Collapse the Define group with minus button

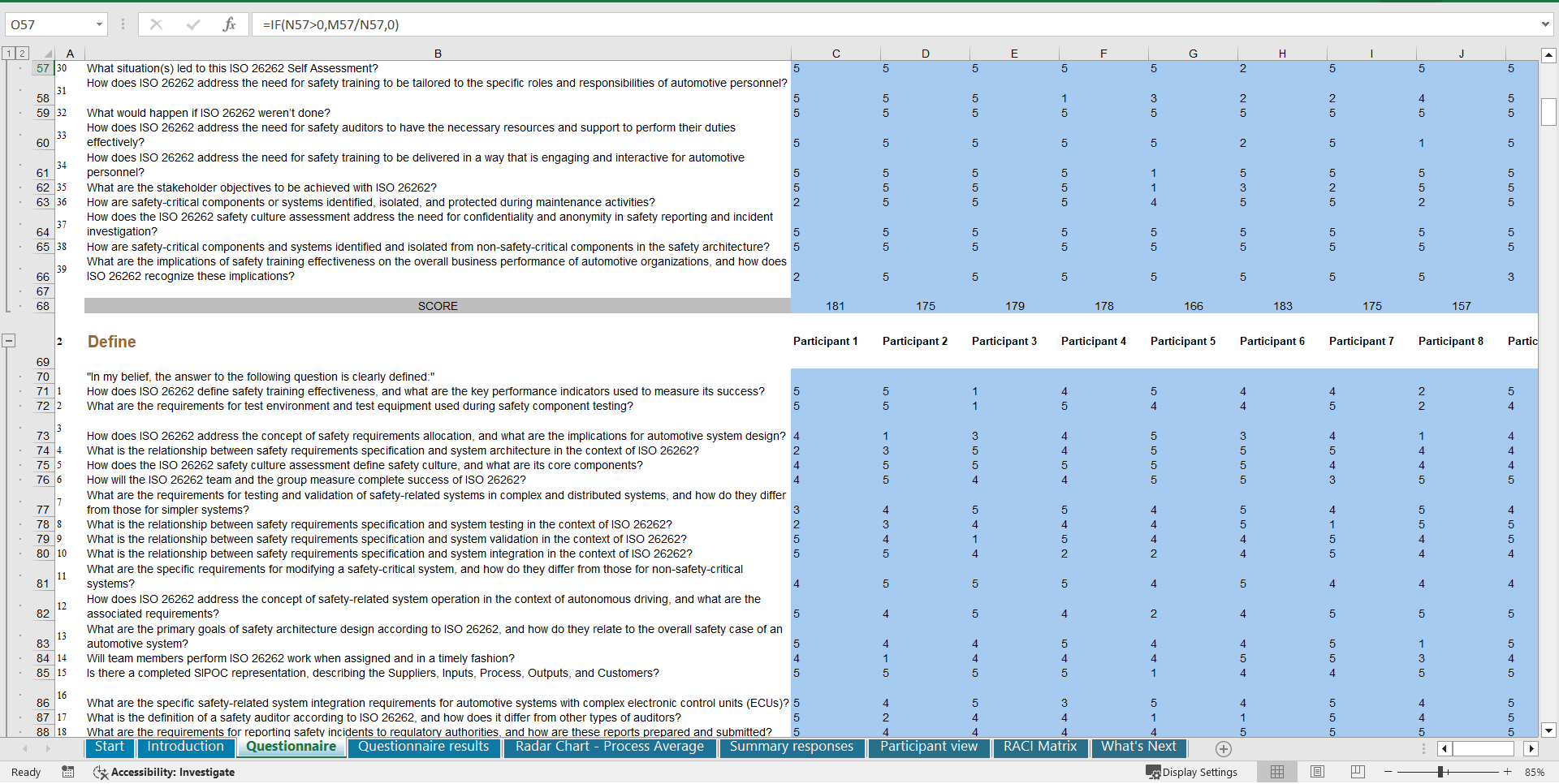click(8, 341)
